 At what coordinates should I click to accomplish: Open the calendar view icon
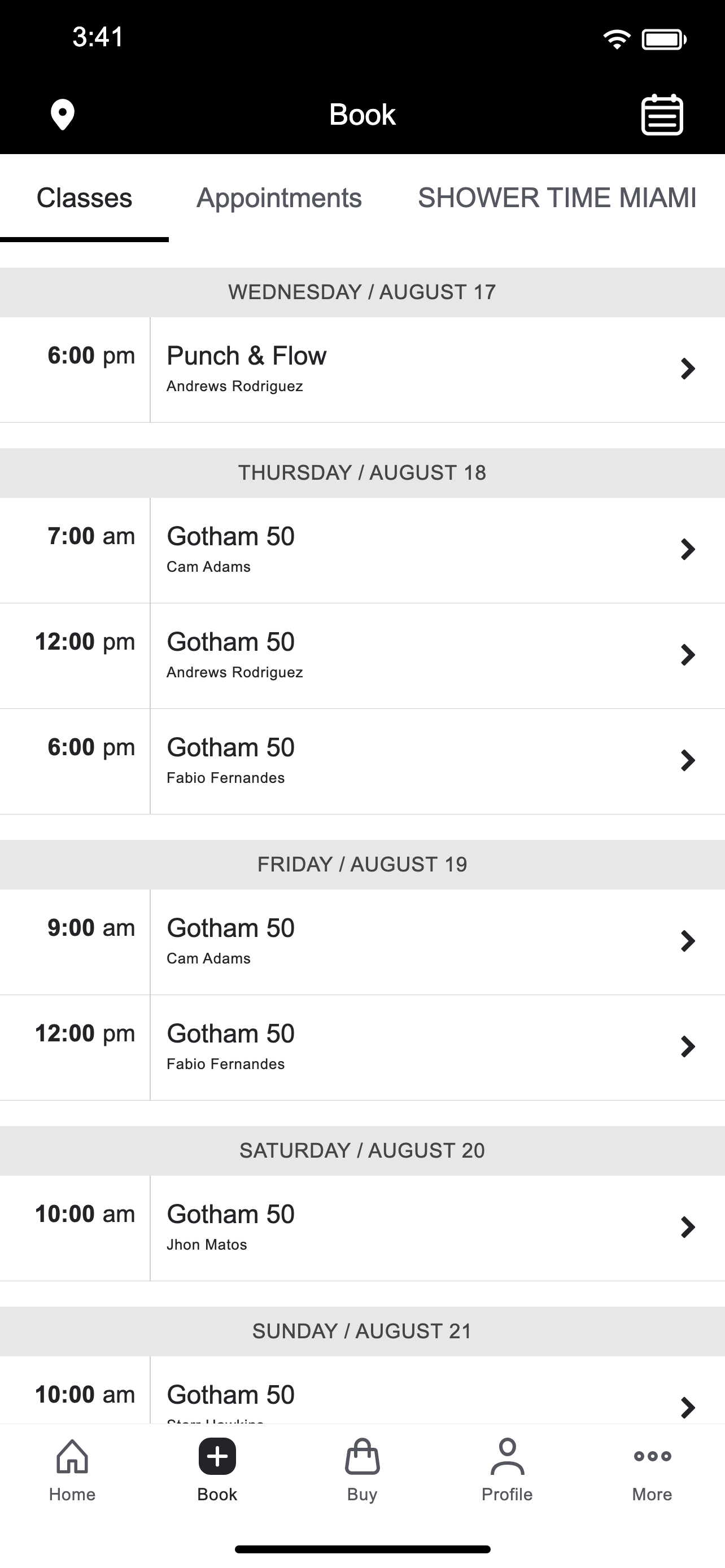(x=662, y=115)
